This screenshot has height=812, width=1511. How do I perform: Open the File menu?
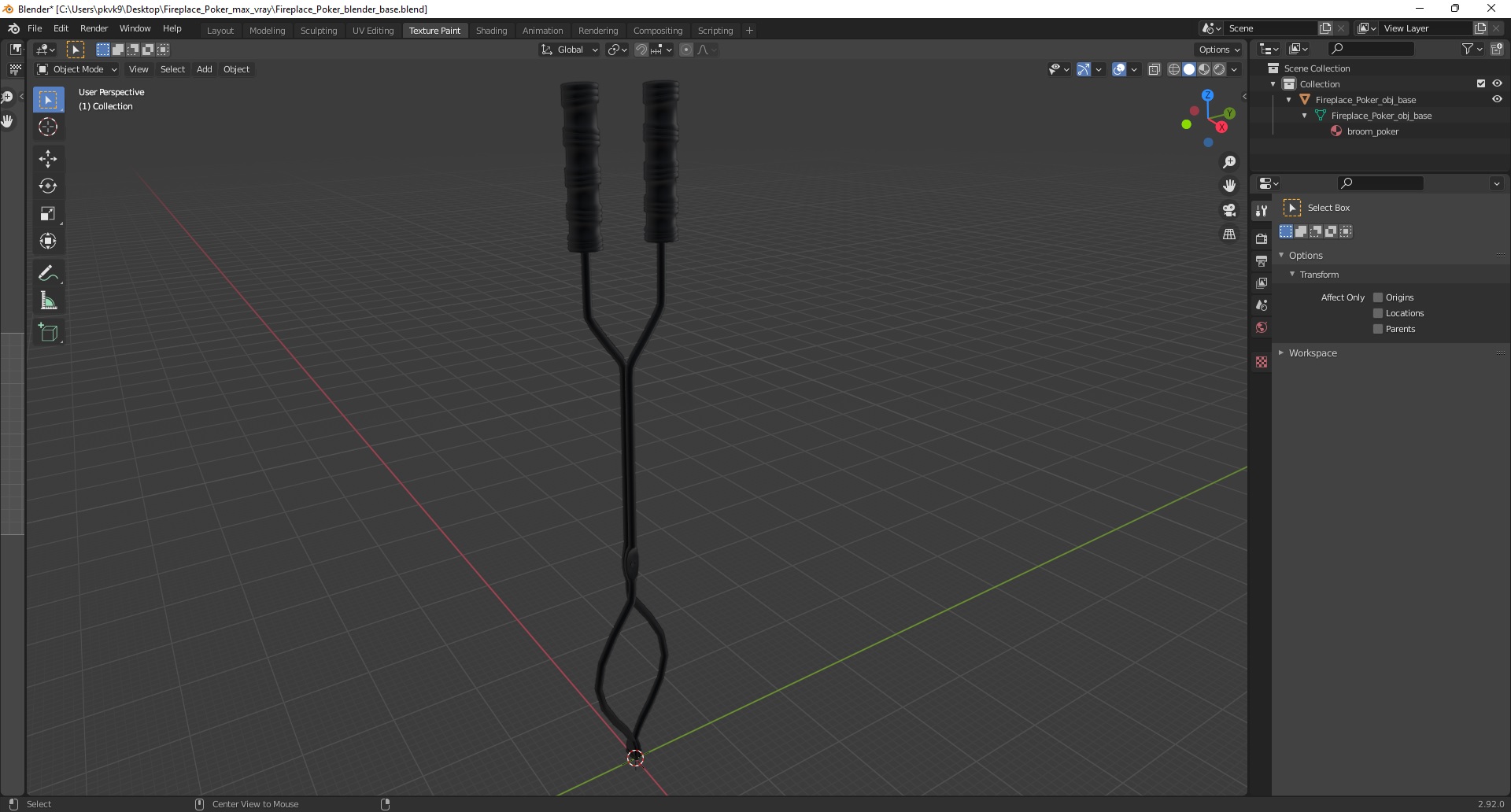point(35,28)
